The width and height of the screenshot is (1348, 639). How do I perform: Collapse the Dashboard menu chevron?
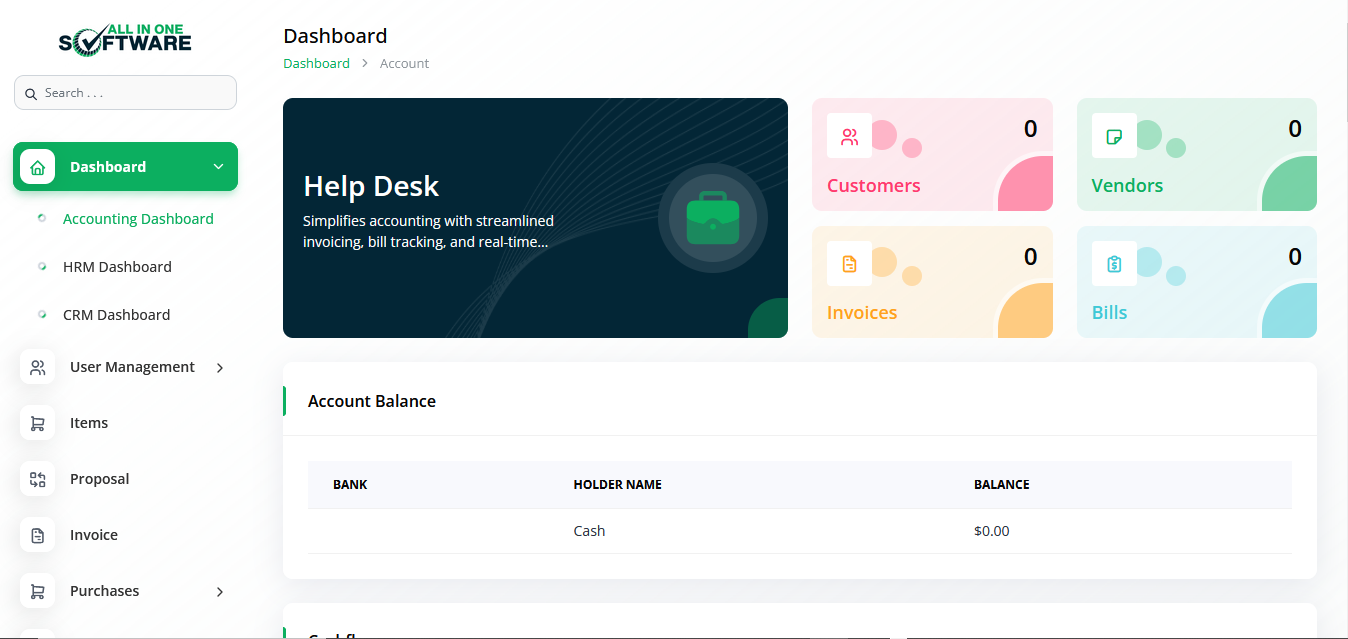click(218, 167)
